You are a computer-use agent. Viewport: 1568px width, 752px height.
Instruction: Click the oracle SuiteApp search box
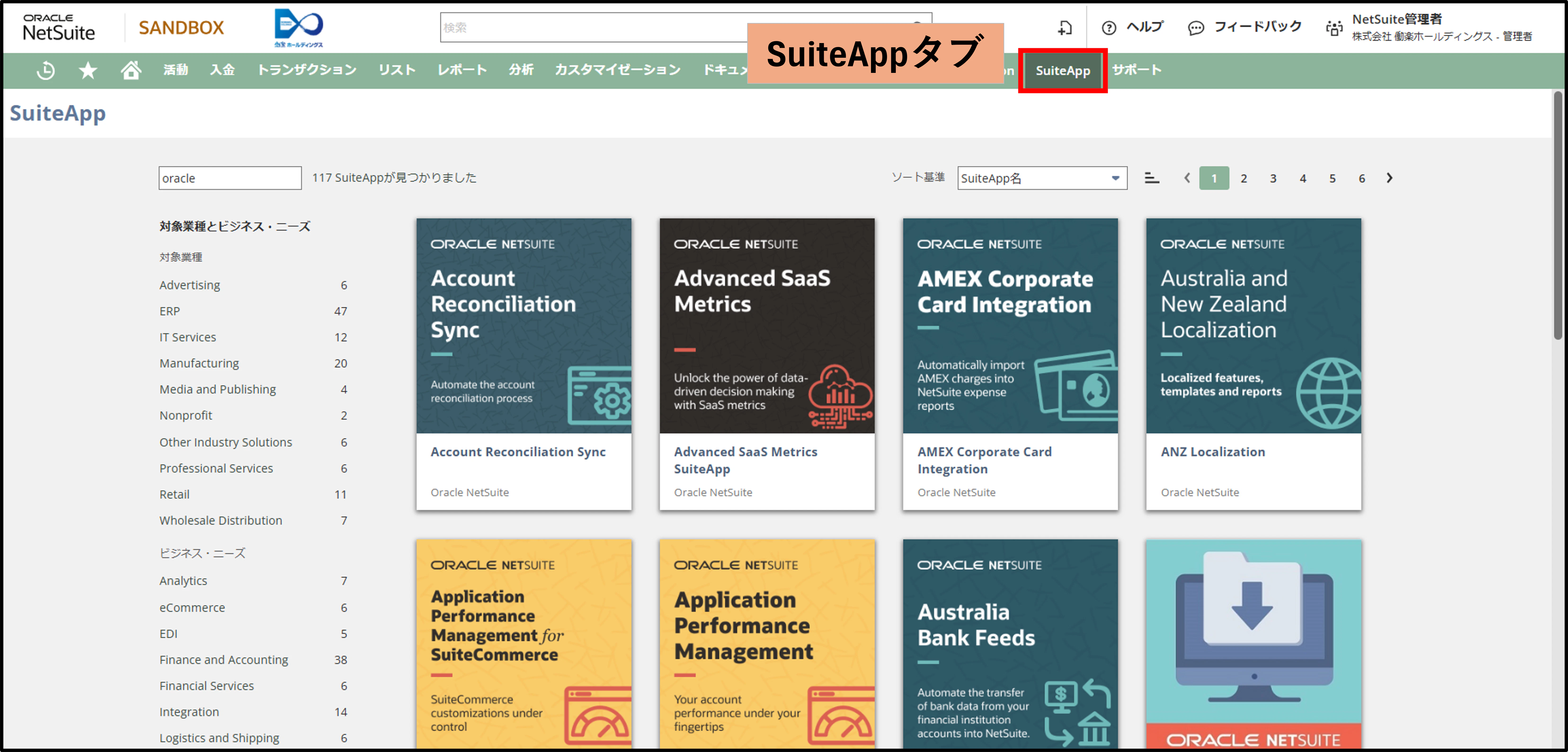(x=230, y=178)
